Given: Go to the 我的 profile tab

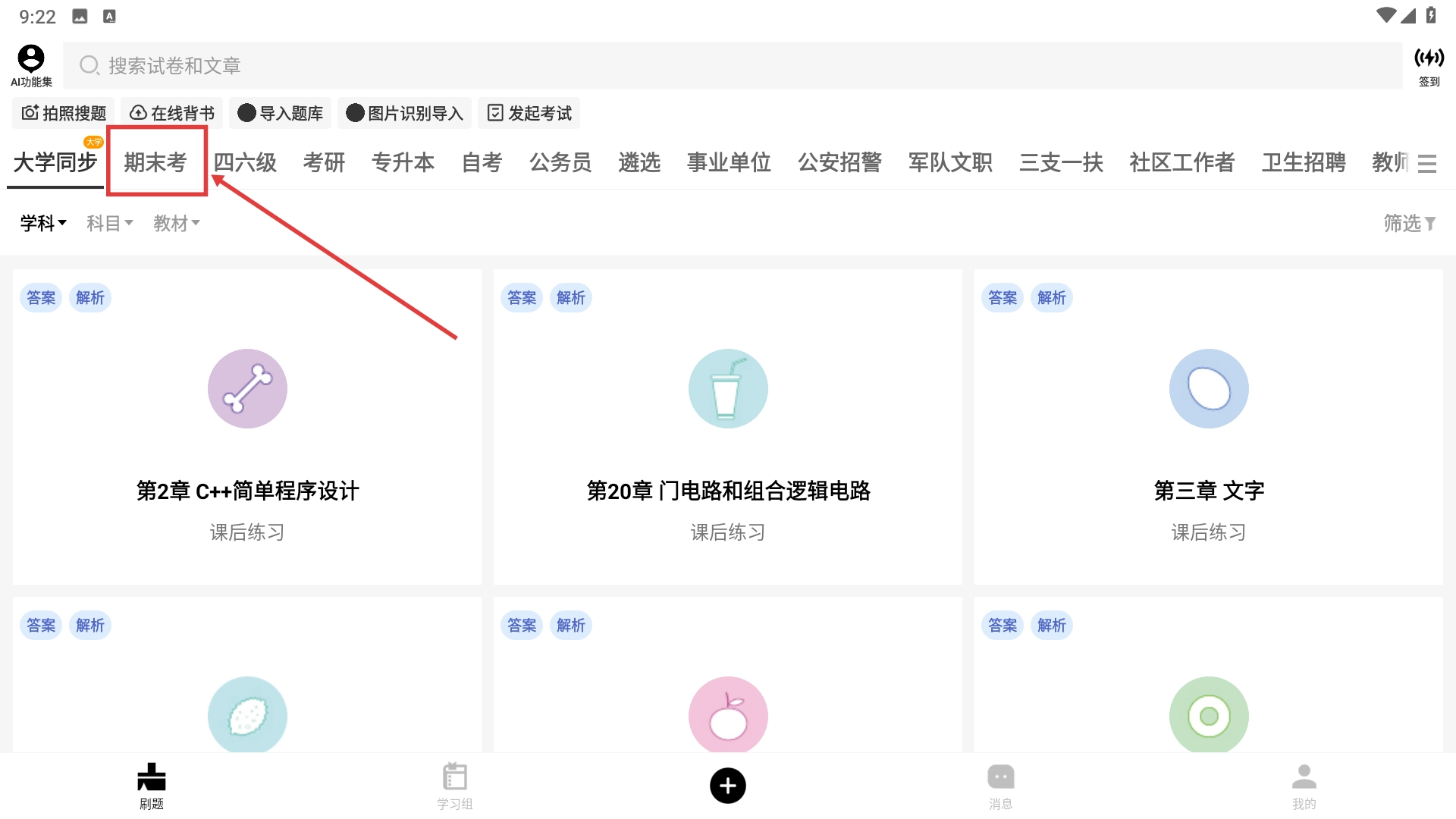Looking at the screenshot, I should pos(1304,786).
